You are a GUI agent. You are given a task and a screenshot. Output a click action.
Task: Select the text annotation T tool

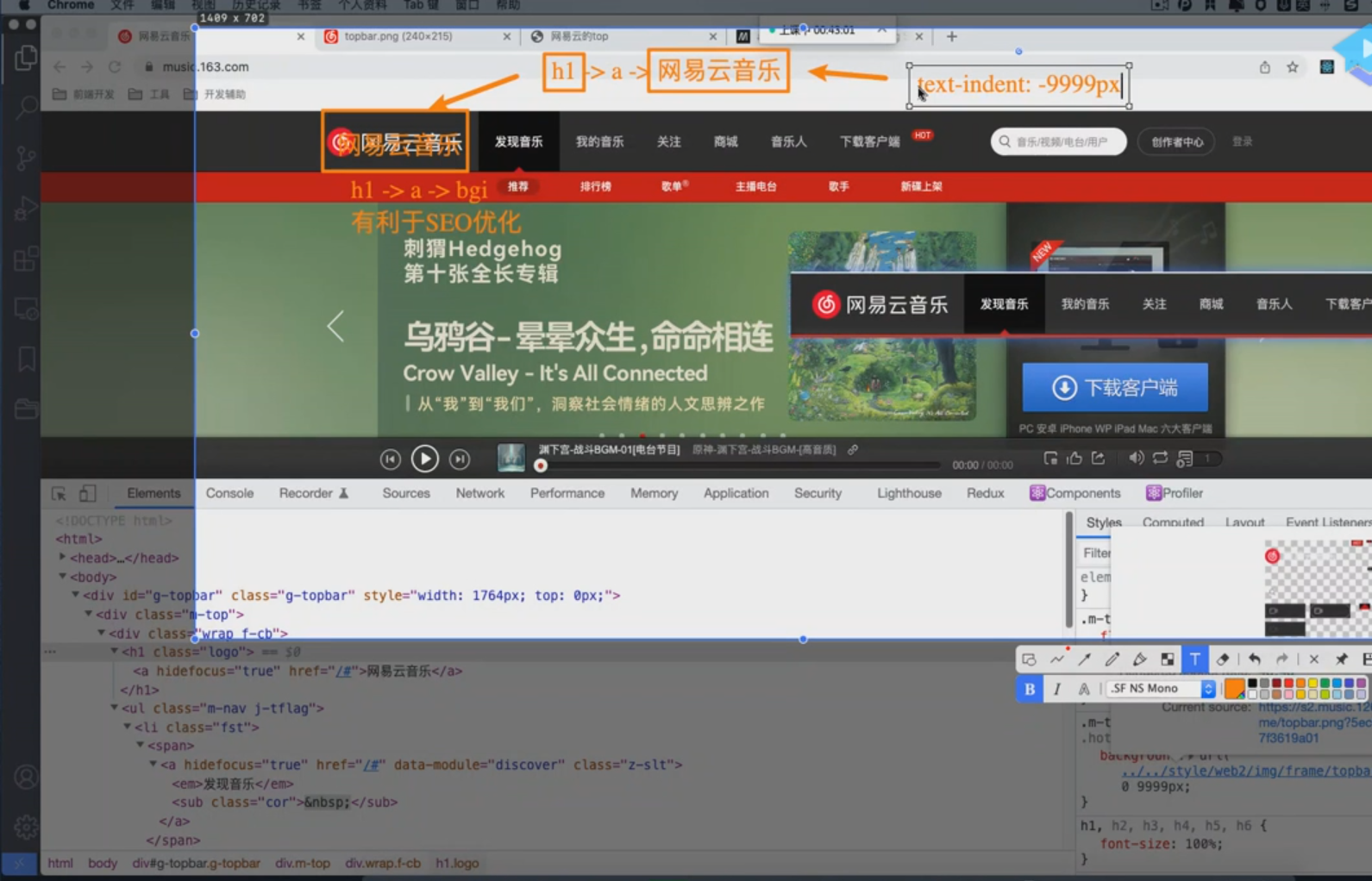coord(1195,659)
